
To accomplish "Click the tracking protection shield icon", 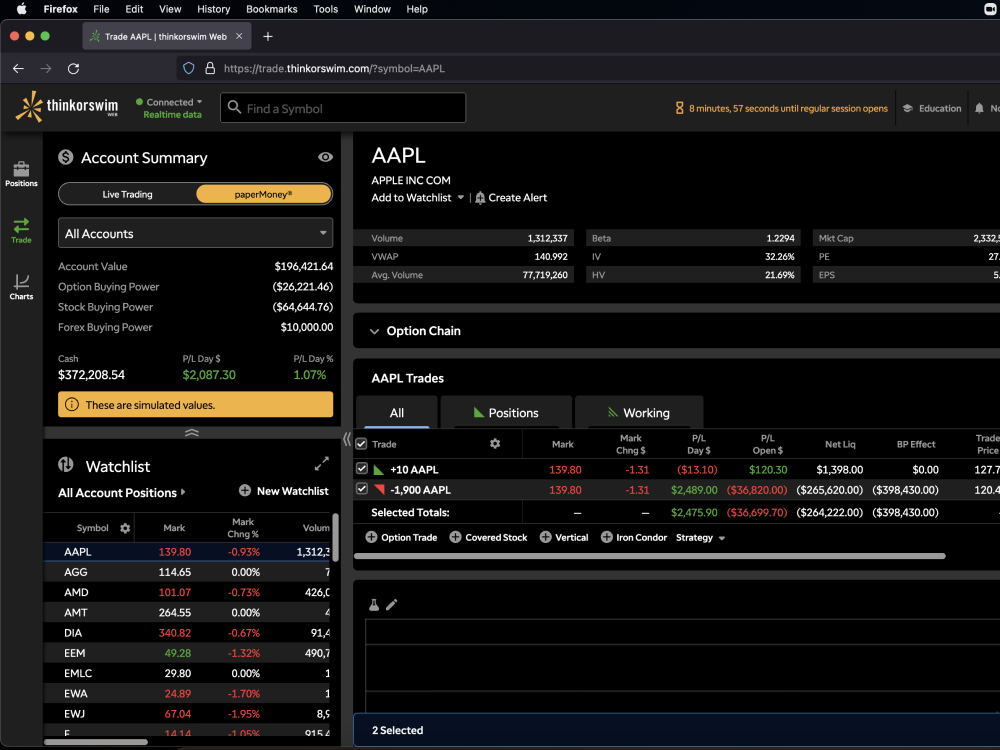I will point(189,68).
